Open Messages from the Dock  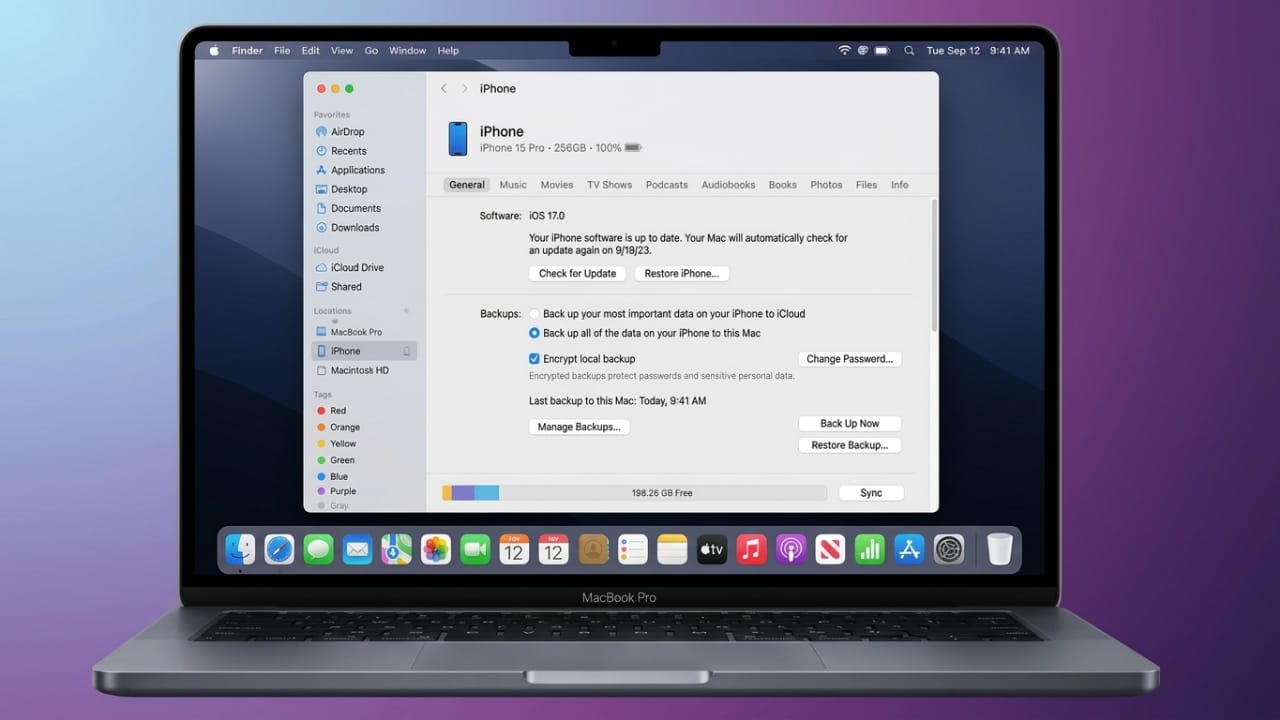tap(318, 549)
